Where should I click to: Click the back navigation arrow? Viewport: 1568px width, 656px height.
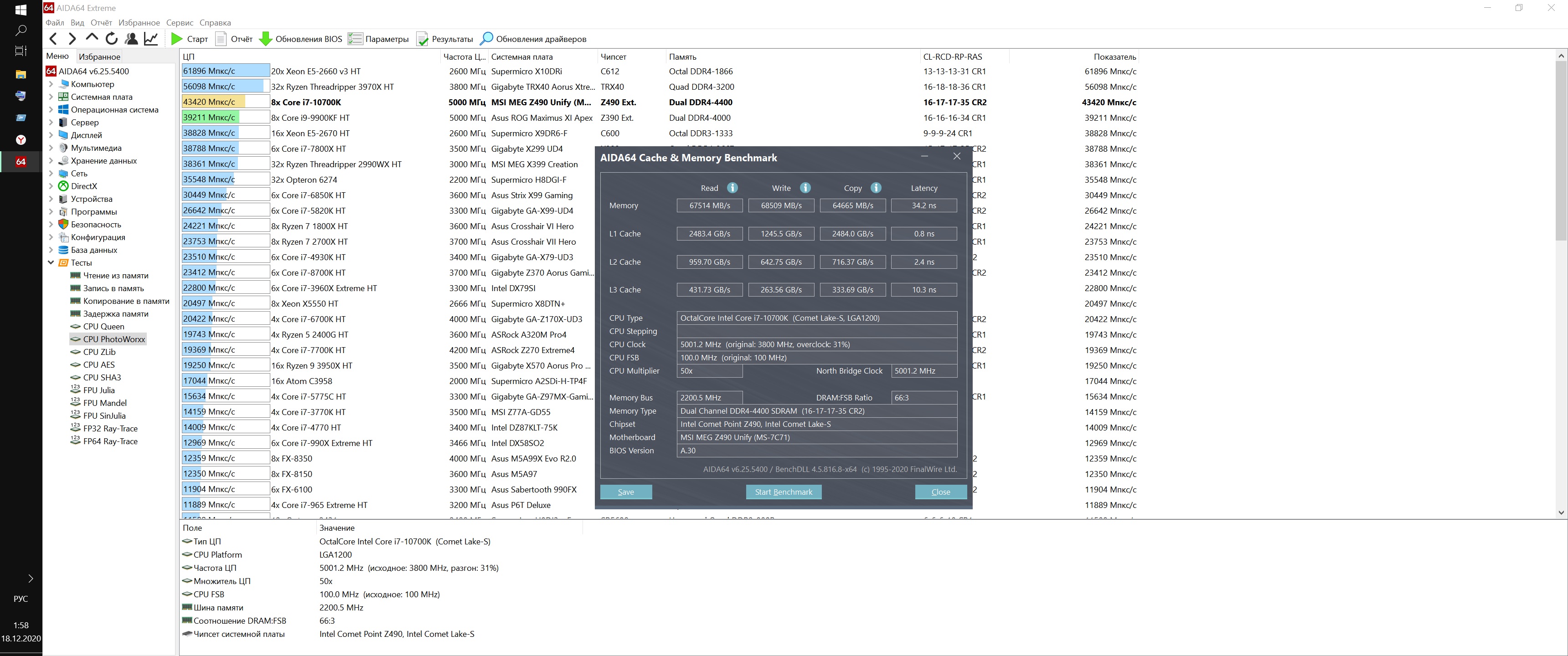(x=54, y=39)
